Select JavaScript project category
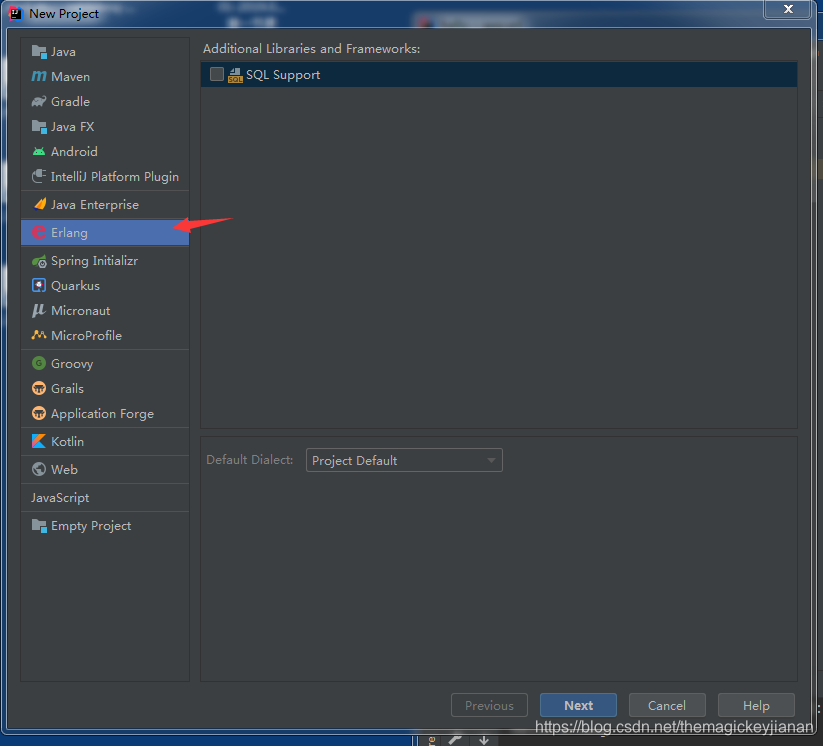This screenshot has height=746, width=823. [60, 498]
